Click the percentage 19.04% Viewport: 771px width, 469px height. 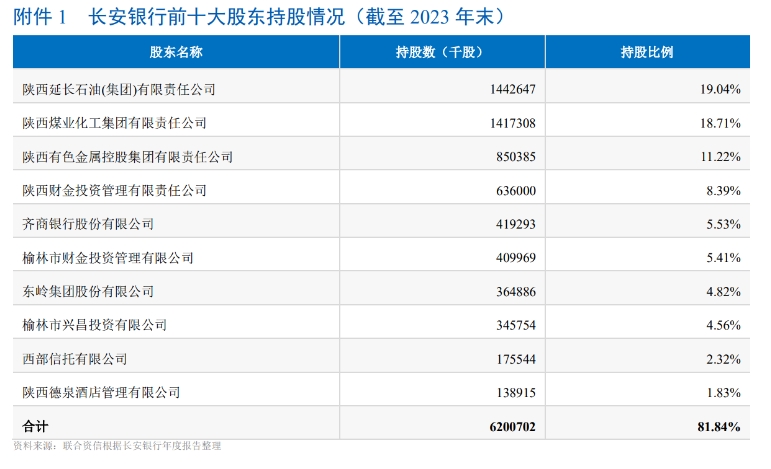[x=720, y=89]
